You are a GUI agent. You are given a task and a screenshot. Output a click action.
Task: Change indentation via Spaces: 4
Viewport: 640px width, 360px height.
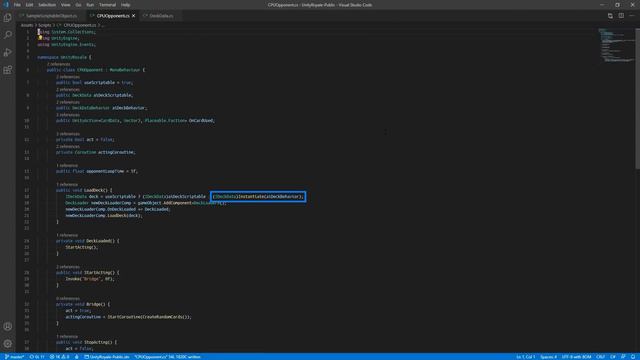pos(549,357)
